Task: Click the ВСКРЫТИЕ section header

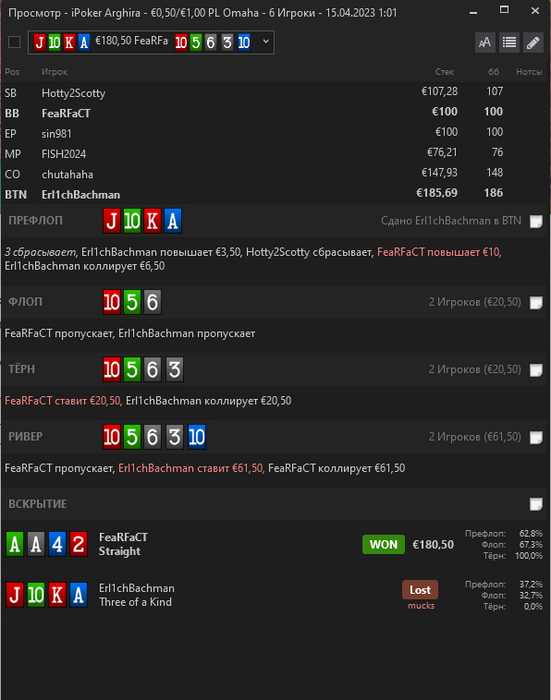Action: (x=38, y=504)
